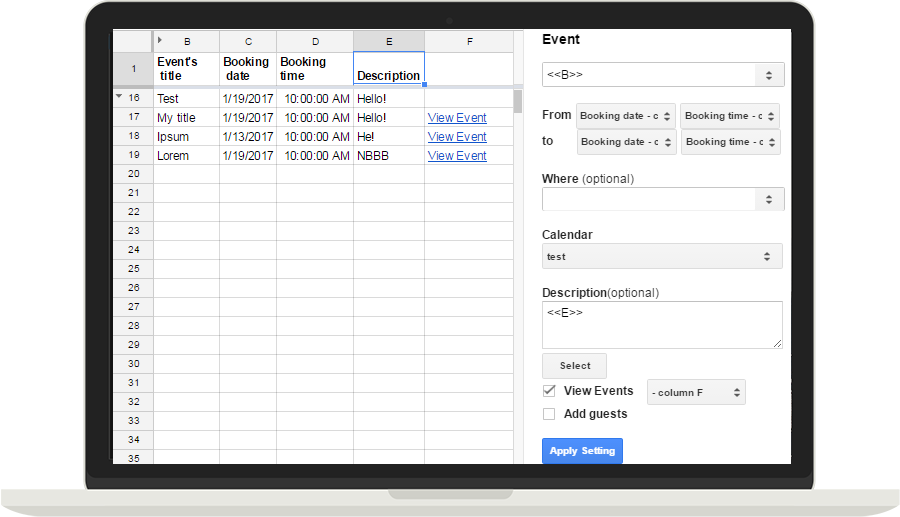Click inside the Description text area

660,325
